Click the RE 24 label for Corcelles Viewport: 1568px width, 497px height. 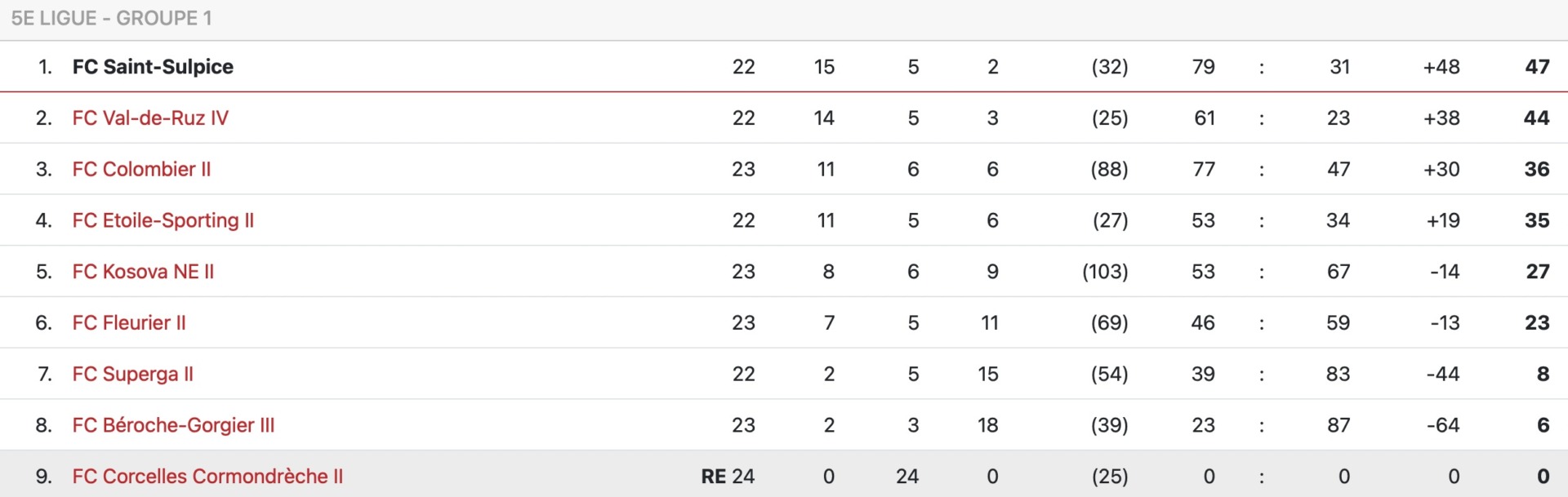point(728,477)
